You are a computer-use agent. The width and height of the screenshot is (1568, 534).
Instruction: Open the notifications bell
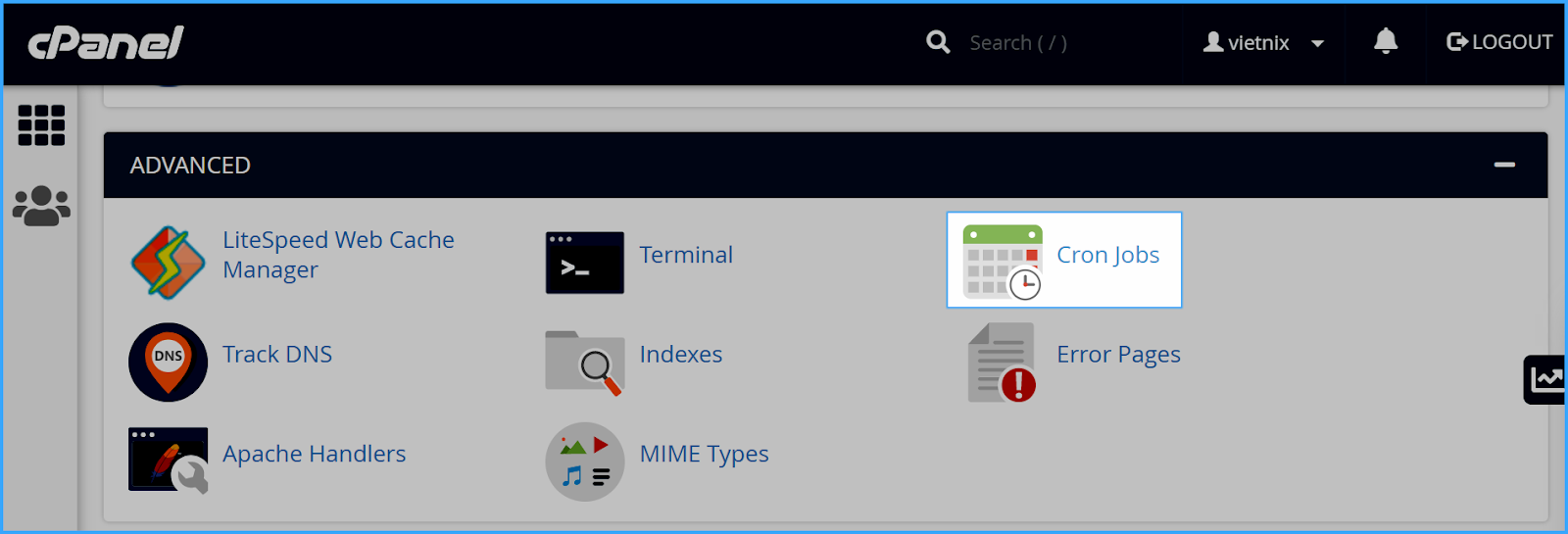tap(1386, 41)
